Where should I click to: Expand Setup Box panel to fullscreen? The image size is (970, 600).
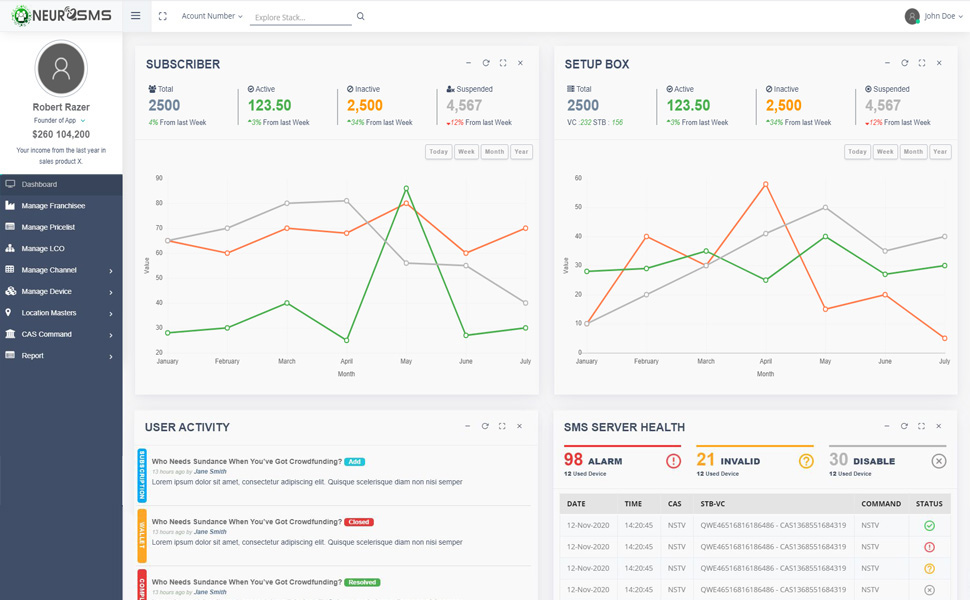(x=922, y=63)
